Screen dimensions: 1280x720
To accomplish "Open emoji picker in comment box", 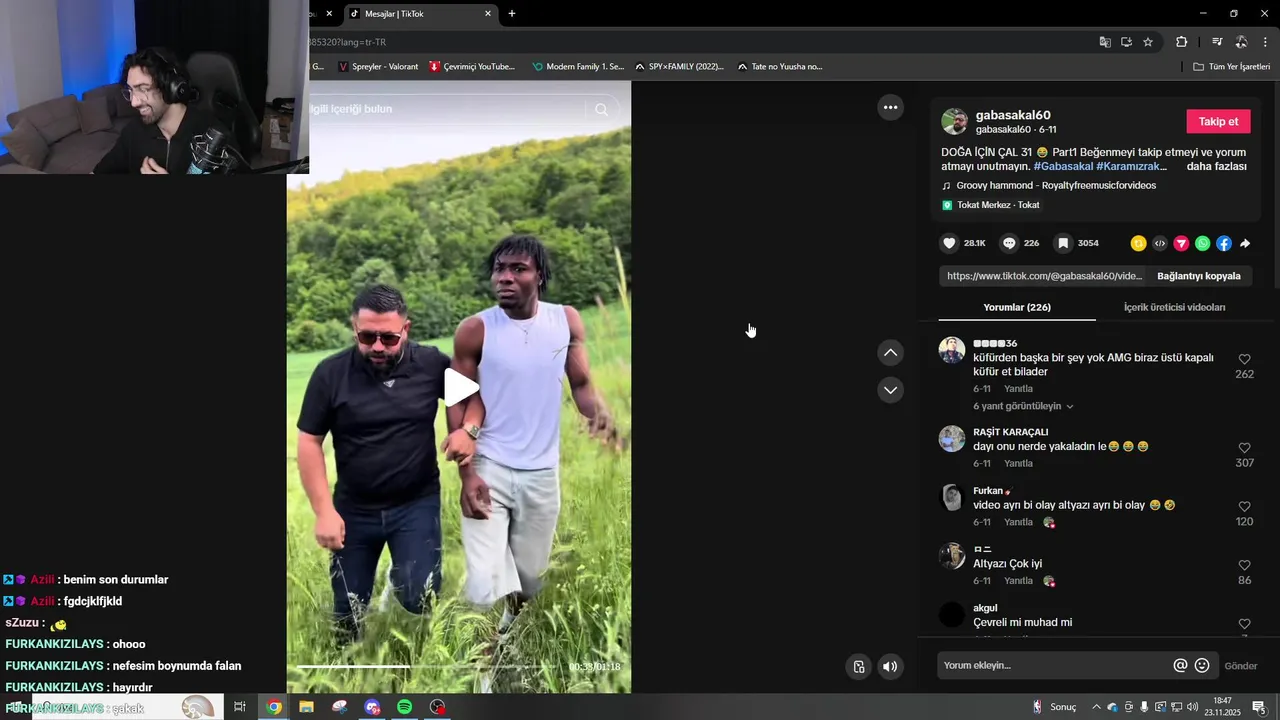I will click(x=1202, y=666).
